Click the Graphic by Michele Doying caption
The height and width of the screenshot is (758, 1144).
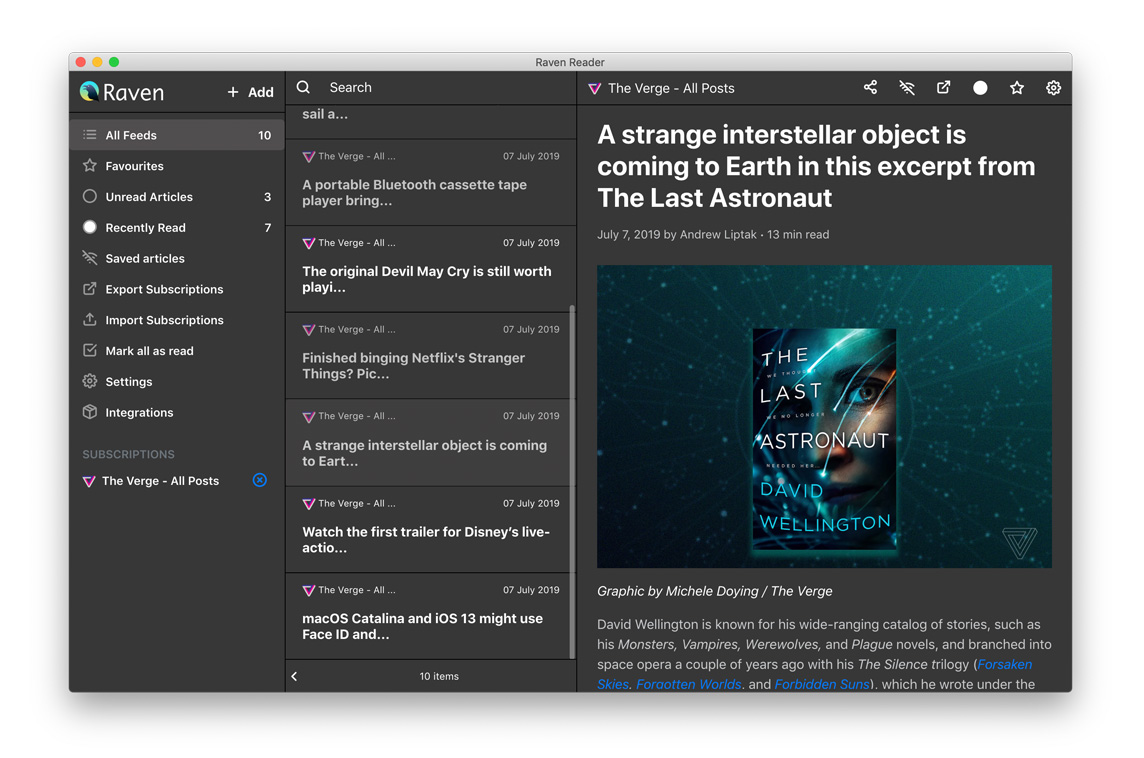pyautogui.click(x=715, y=591)
